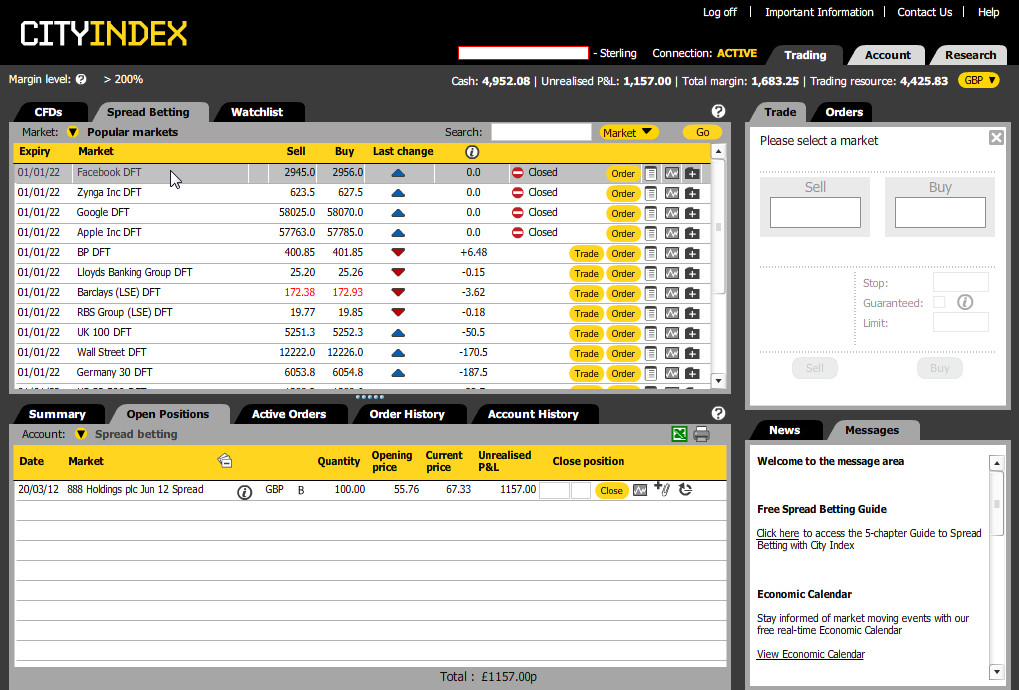This screenshot has height=690, width=1019.
Task: Click the Log off link
Action: pos(720,12)
